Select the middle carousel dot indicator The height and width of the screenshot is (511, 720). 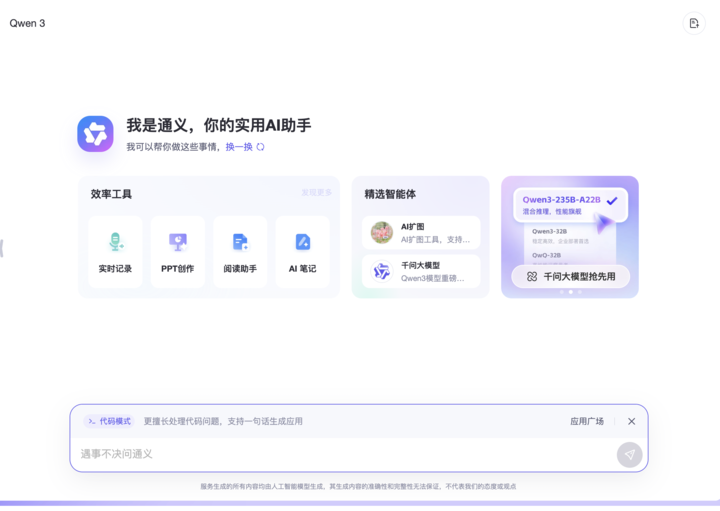(x=571, y=292)
